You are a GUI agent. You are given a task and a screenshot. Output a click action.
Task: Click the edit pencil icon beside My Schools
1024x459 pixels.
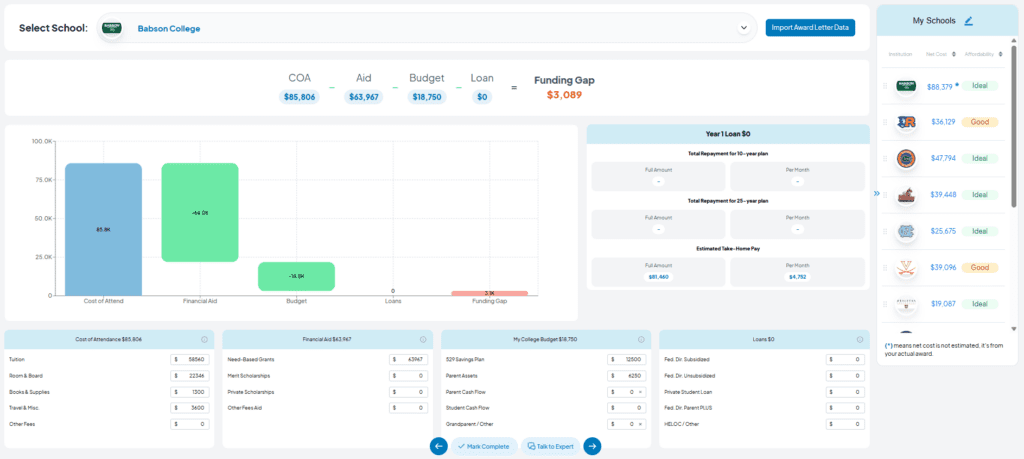968,21
